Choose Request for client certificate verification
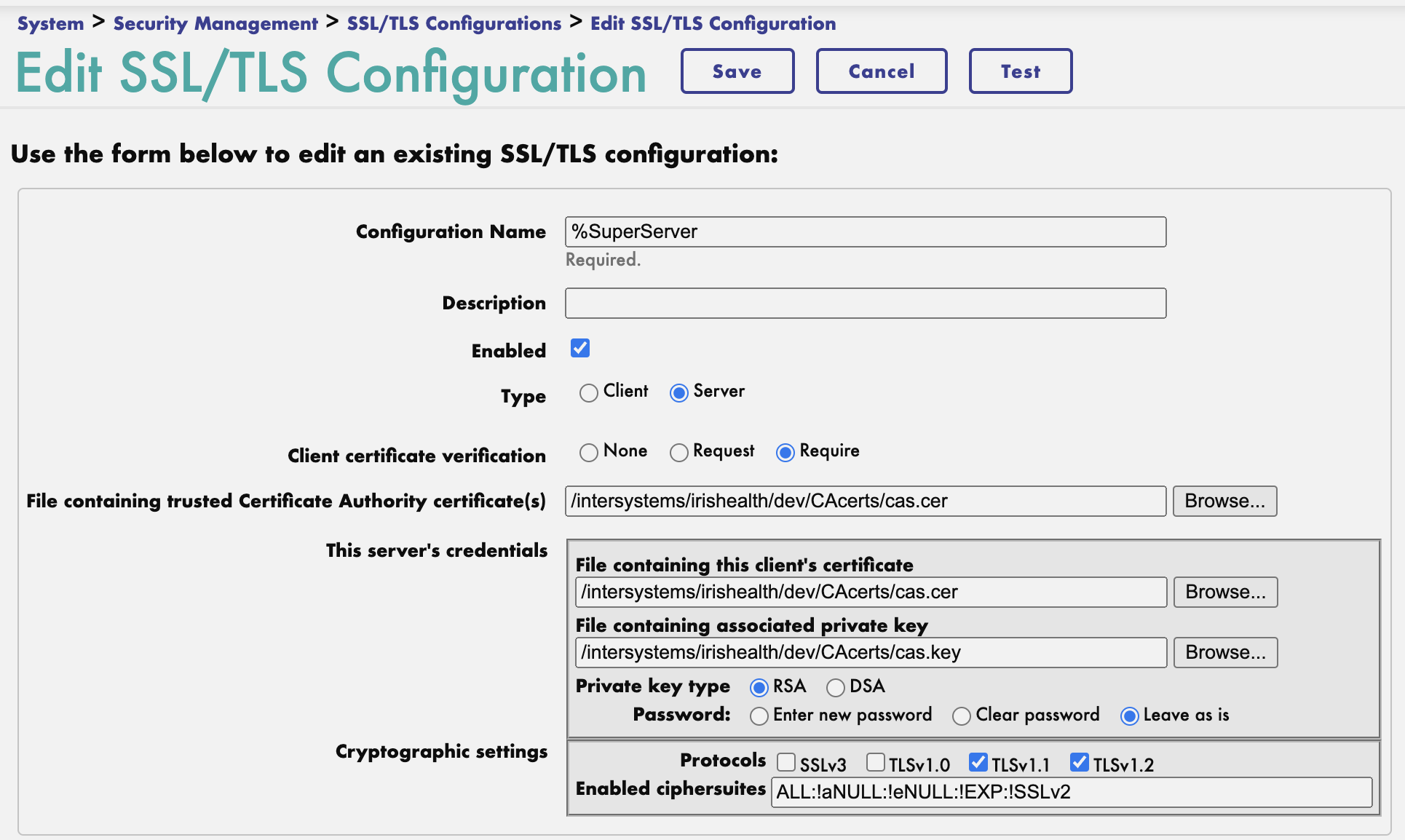Viewport: 1405px width, 840px height. [x=678, y=453]
